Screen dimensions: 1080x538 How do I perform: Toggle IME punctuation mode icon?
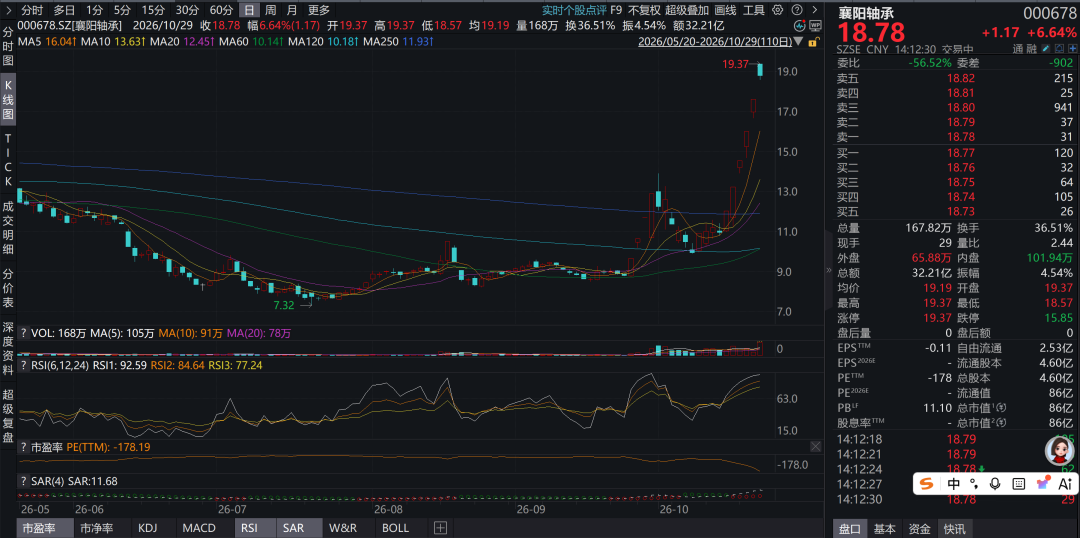[973, 484]
